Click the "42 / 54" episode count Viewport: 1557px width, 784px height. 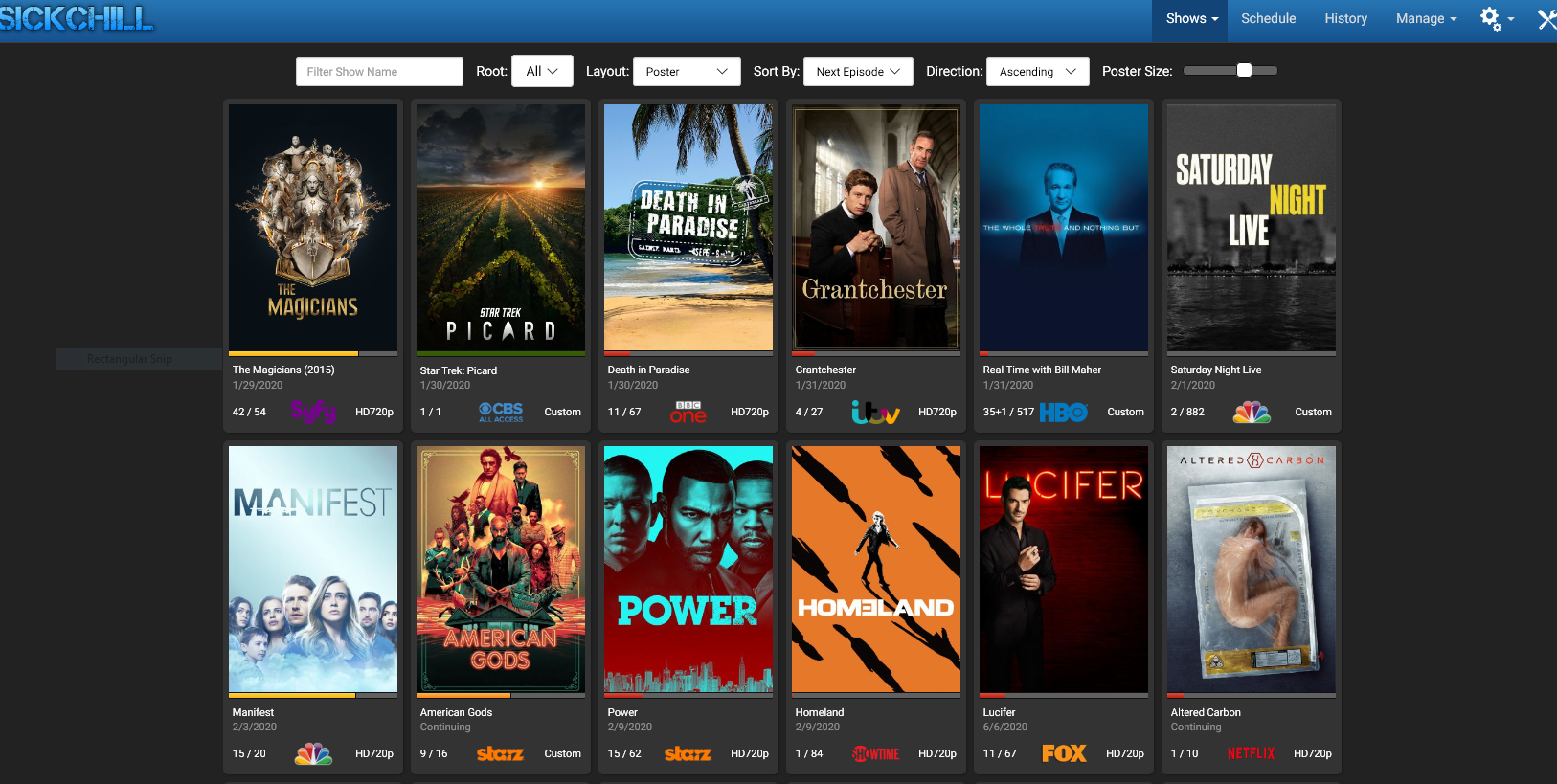click(249, 412)
